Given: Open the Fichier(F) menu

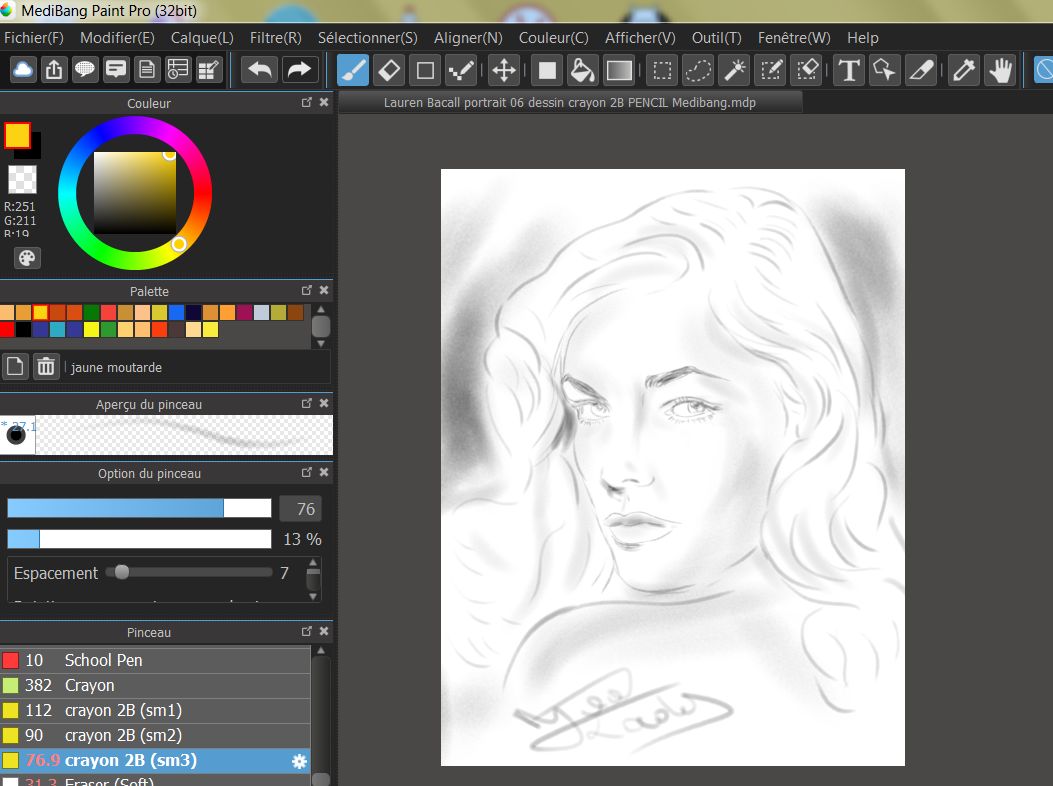Looking at the screenshot, I should 34,38.
